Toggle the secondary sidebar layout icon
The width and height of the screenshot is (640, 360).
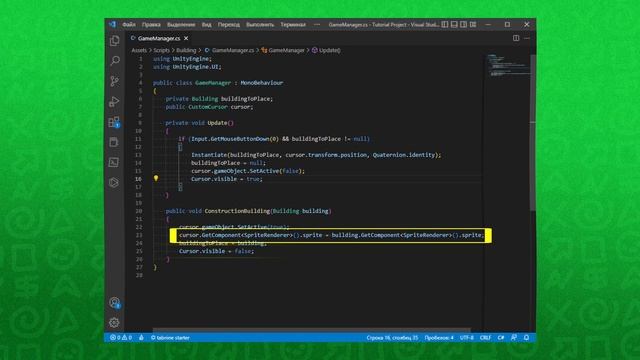[464, 24]
